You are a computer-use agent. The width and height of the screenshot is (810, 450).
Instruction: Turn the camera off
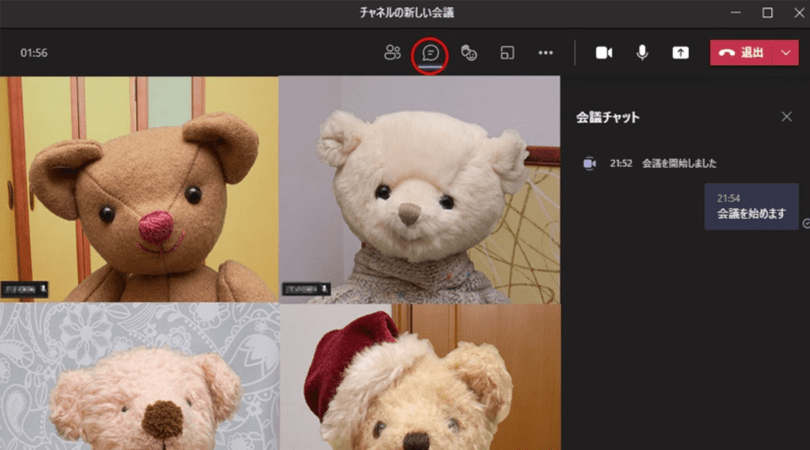click(x=604, y=53)
